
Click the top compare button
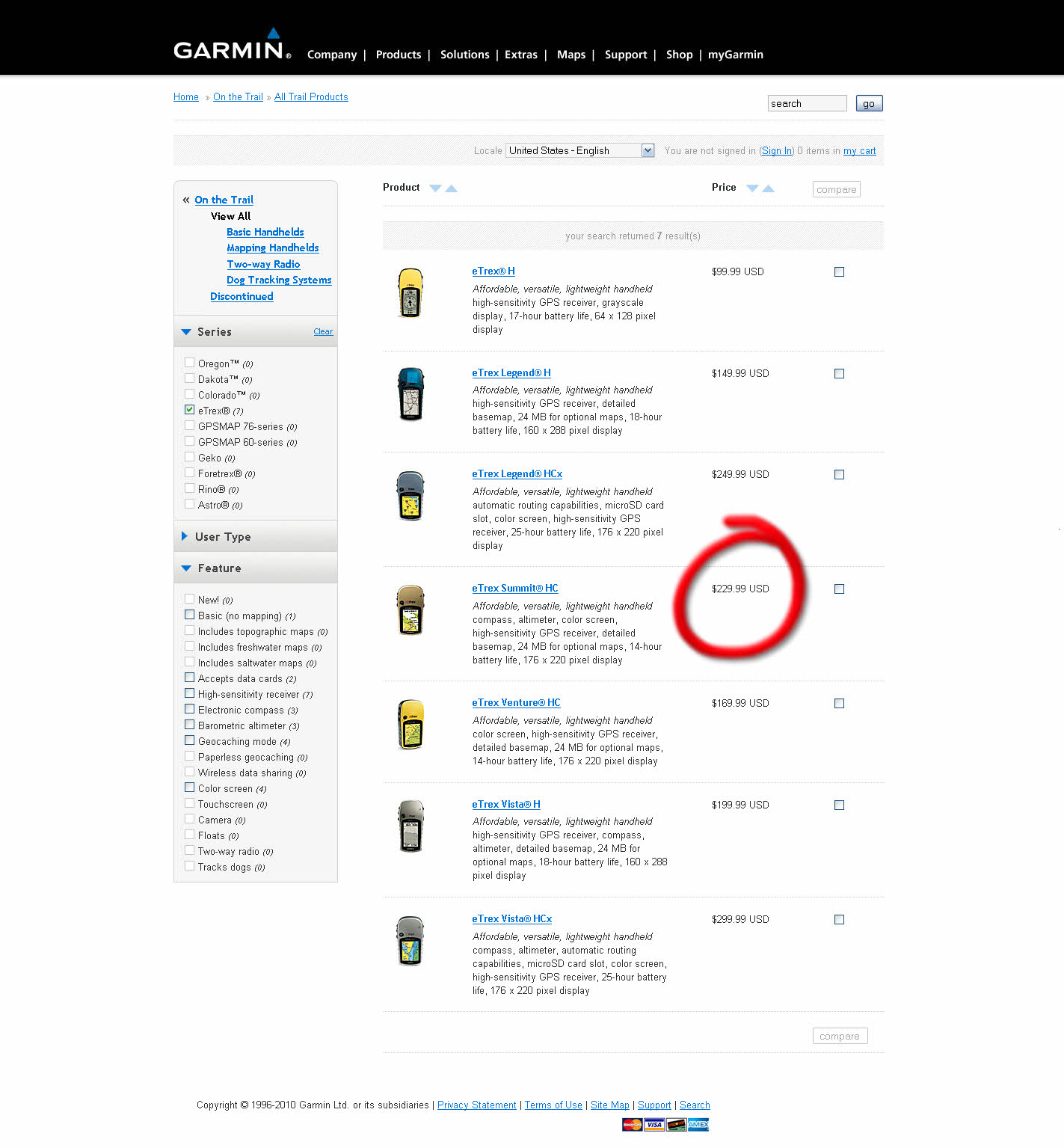(x=837, y=189)
